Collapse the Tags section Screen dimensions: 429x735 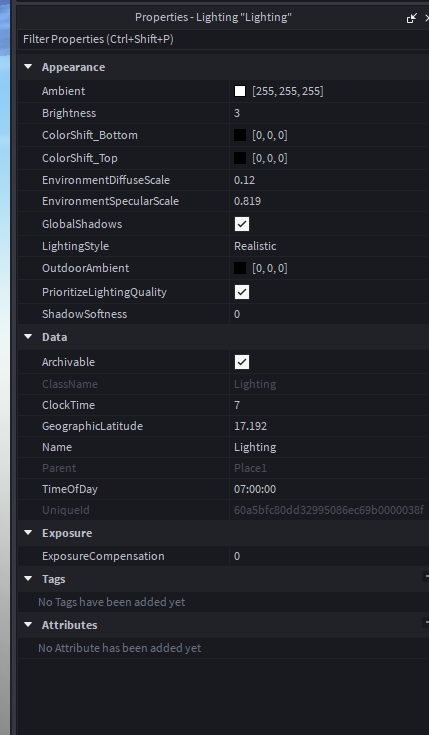tap(28, 578)
